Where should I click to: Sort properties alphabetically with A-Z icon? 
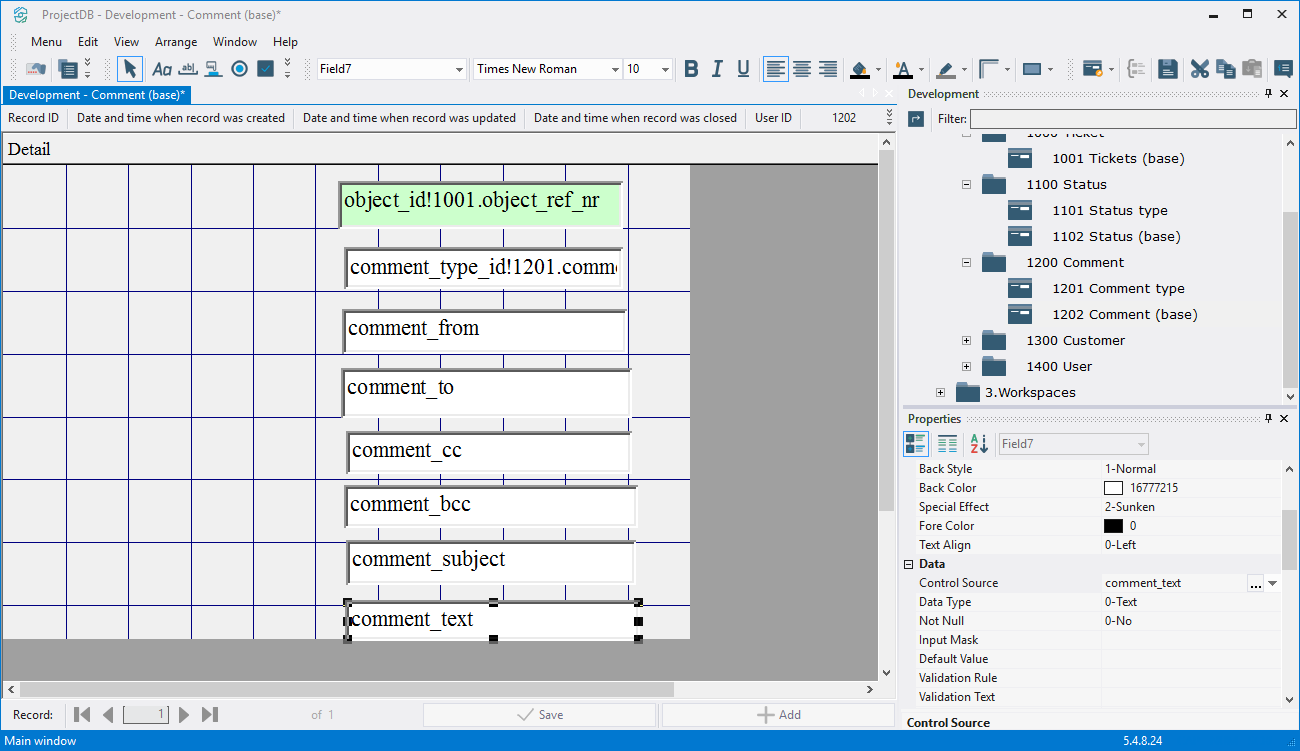977,444
